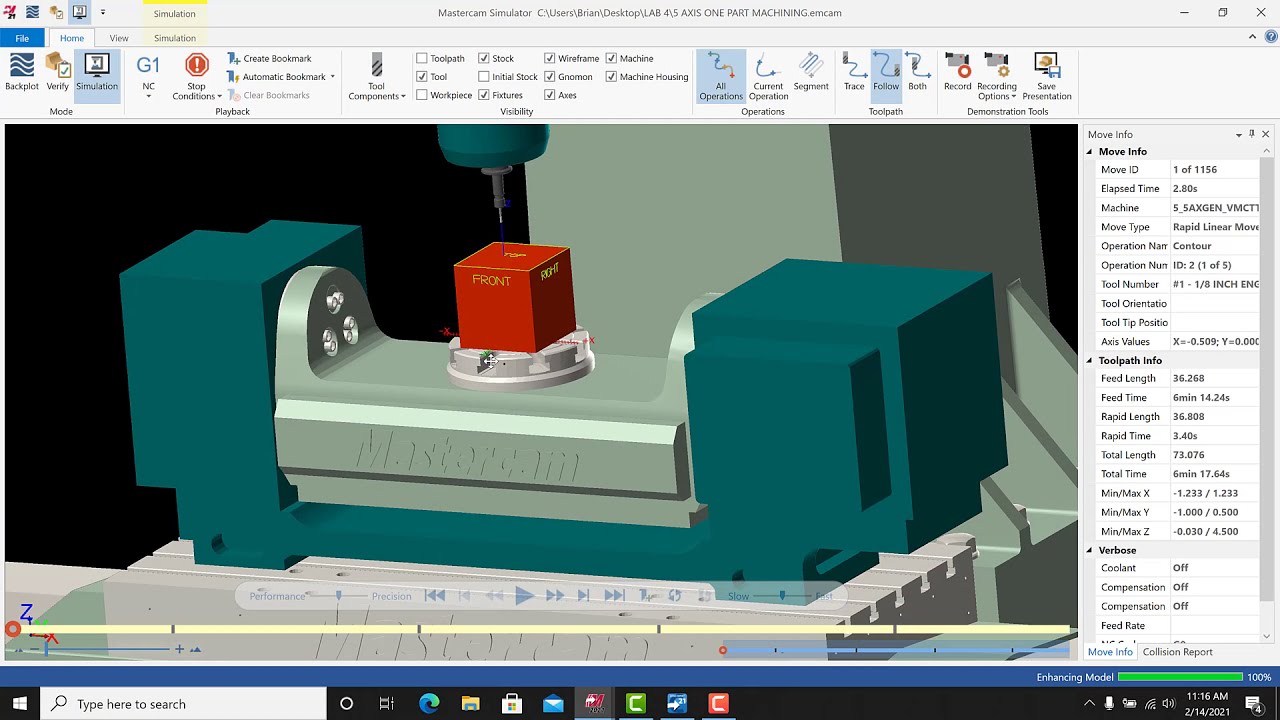Click the taskbar search box
The height and width of the screenshot is (720, 1280).
coord(183,704)
